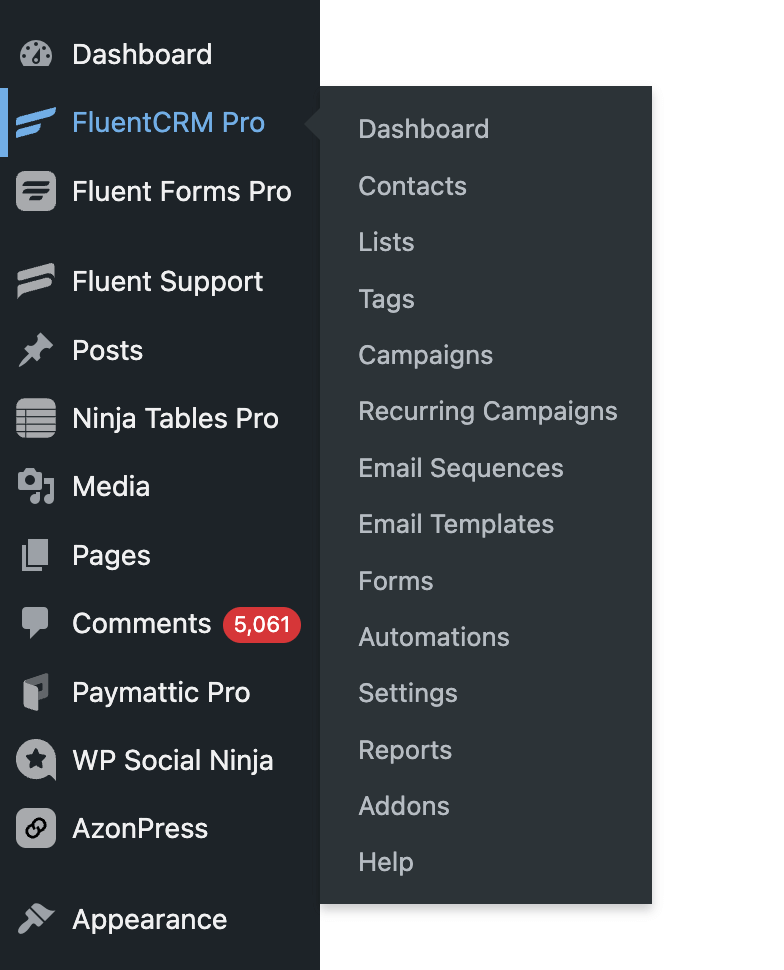Open Contacts in the FluentCRM submenu
Screen dimensions: 784x970
coord(412,186)
